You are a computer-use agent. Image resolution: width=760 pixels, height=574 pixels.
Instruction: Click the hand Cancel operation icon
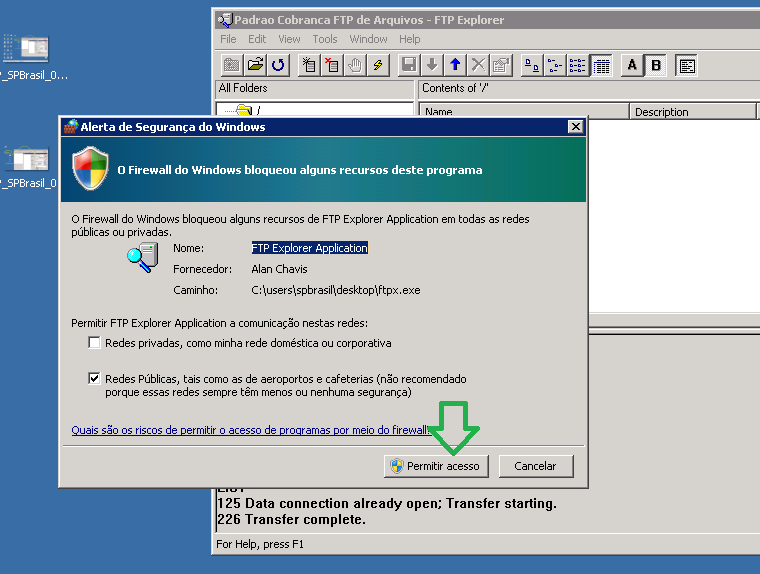[x=355, y=65]
